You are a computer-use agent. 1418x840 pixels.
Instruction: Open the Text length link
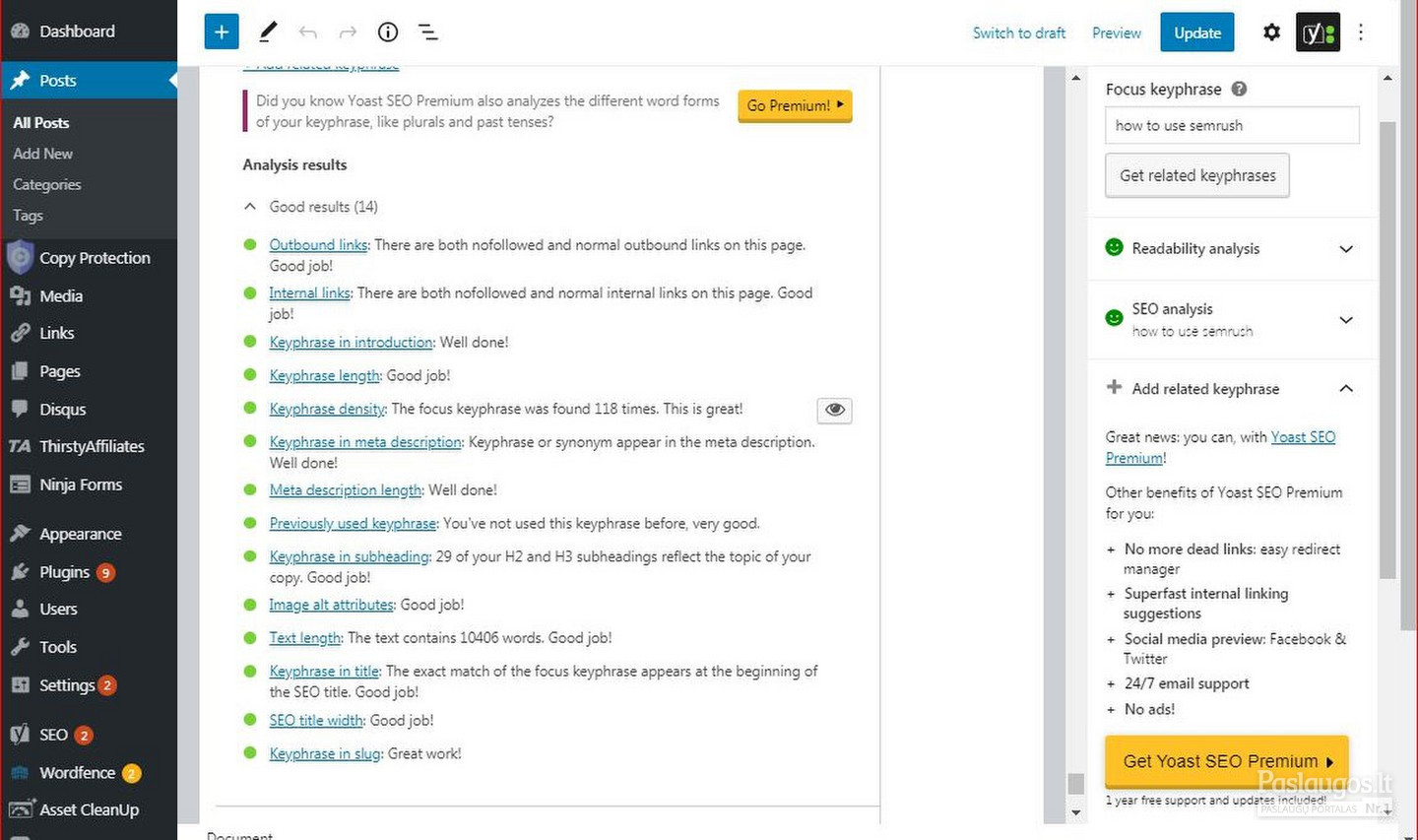pyautogui.click(x=305, y=638)
